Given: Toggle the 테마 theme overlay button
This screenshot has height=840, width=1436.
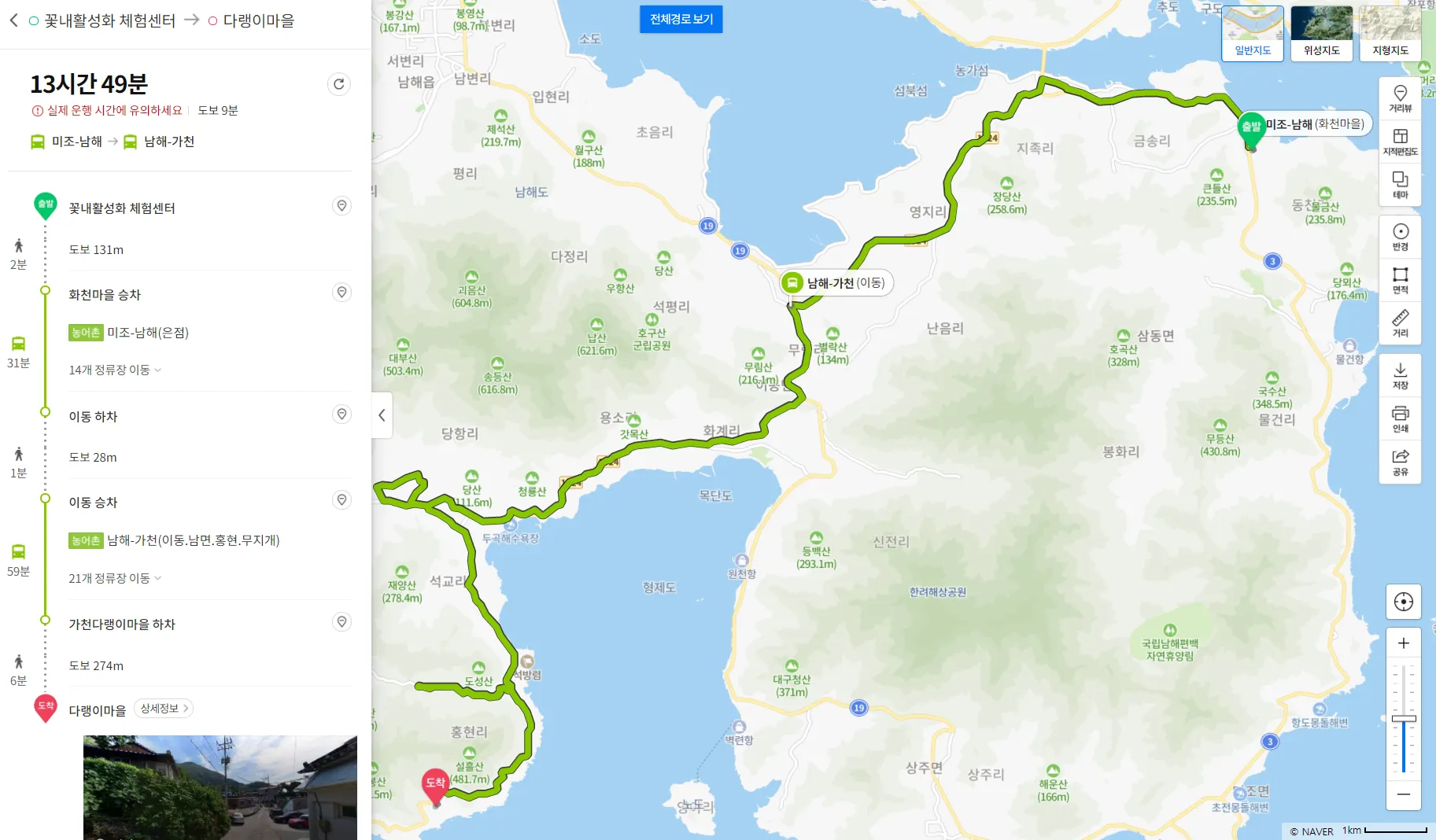Looking at the screenshot, I should point(1400,185).
